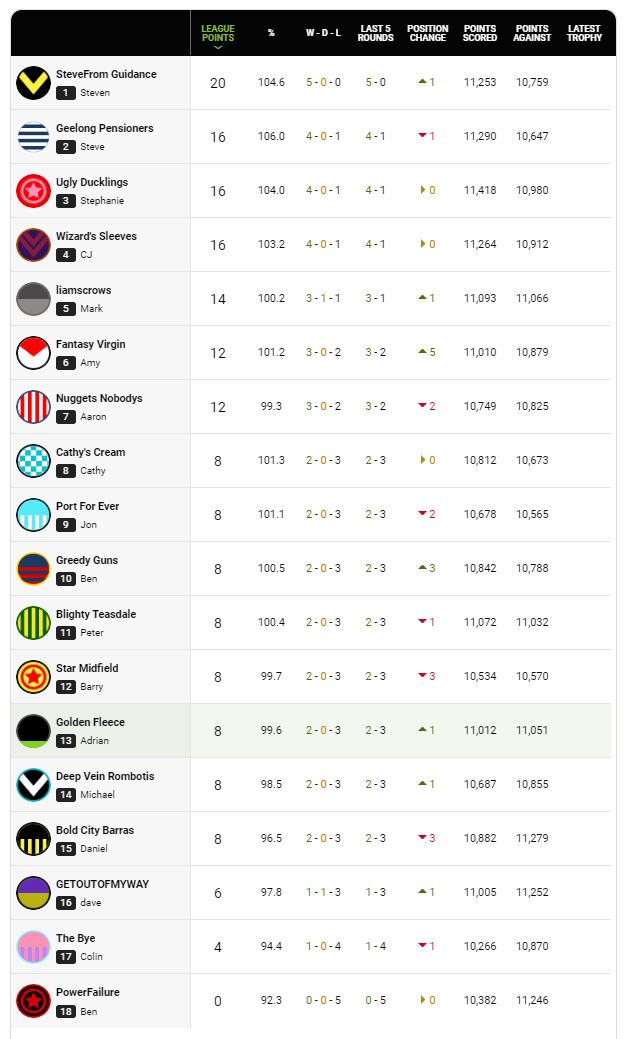Click Fantasy Virgin red-white team icon

coord(33,353)
